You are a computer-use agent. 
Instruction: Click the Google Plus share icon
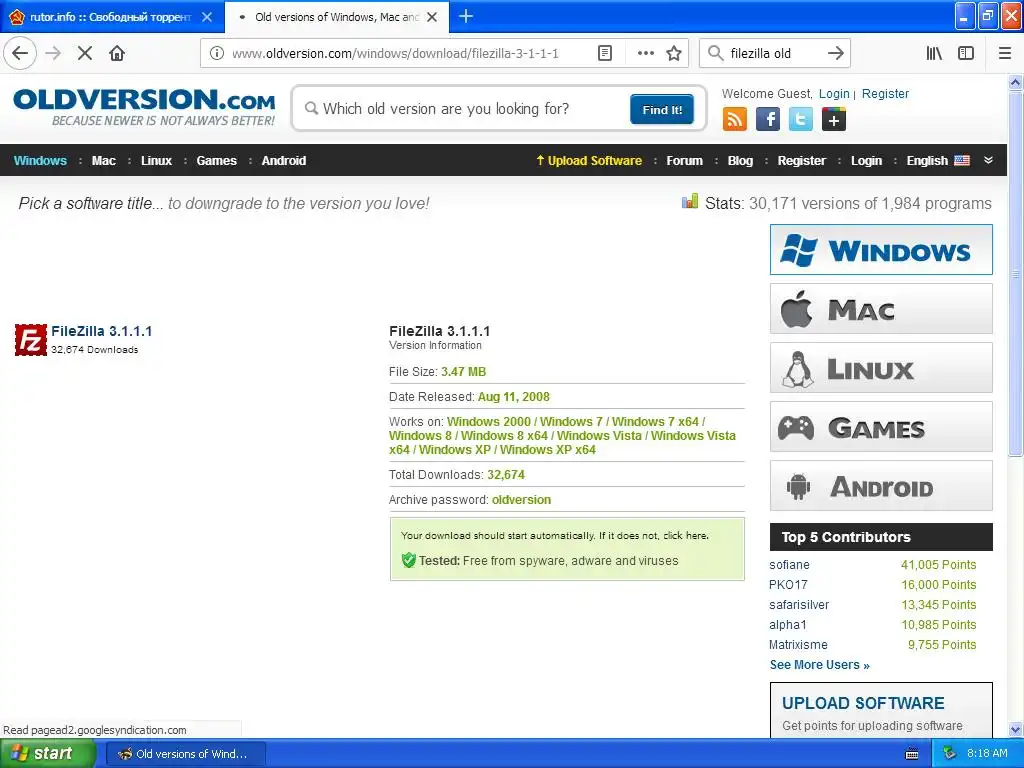[x=834, y=120]
